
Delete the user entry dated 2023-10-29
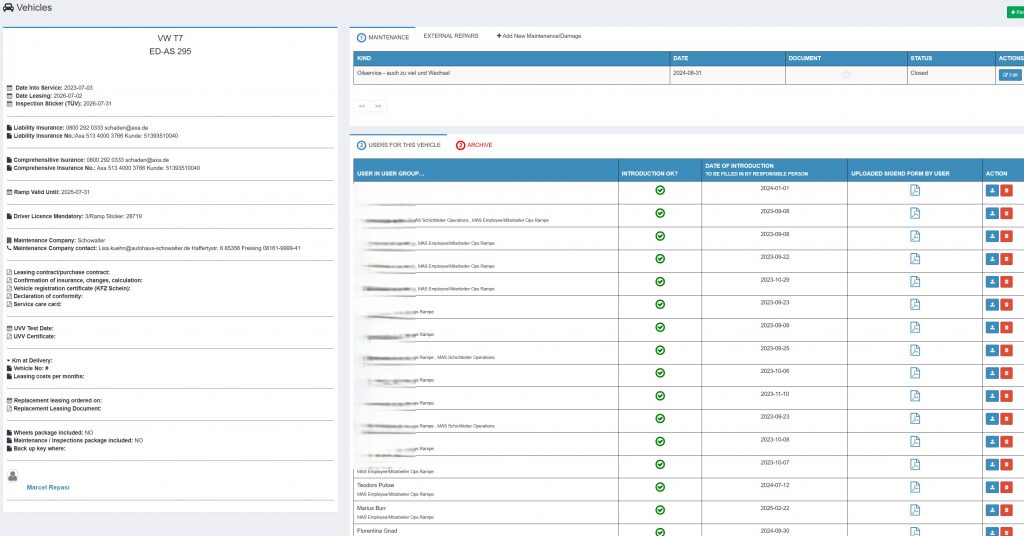(x=1006, y=281)
